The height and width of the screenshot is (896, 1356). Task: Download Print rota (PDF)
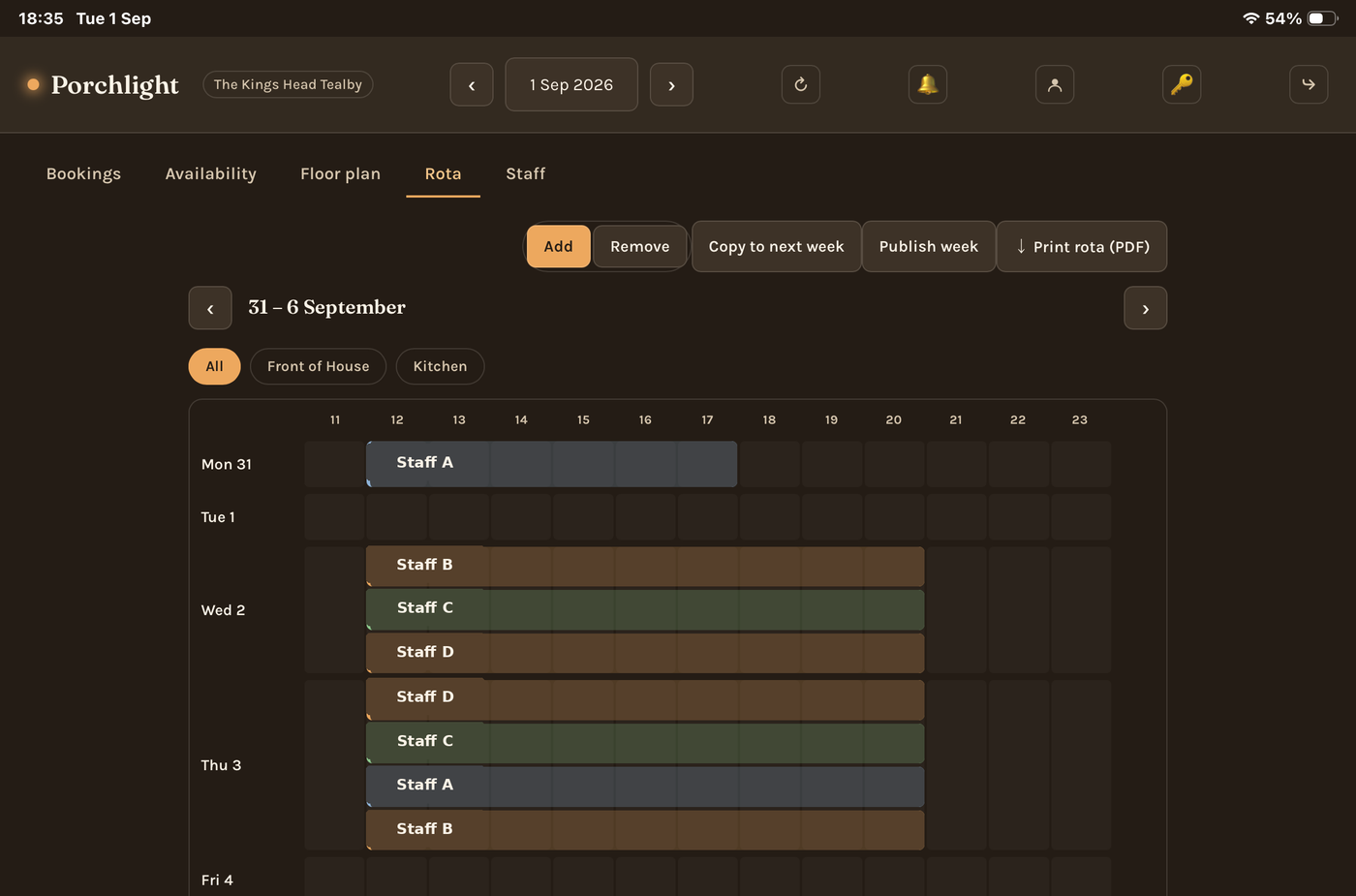(x=1082, y=247)
